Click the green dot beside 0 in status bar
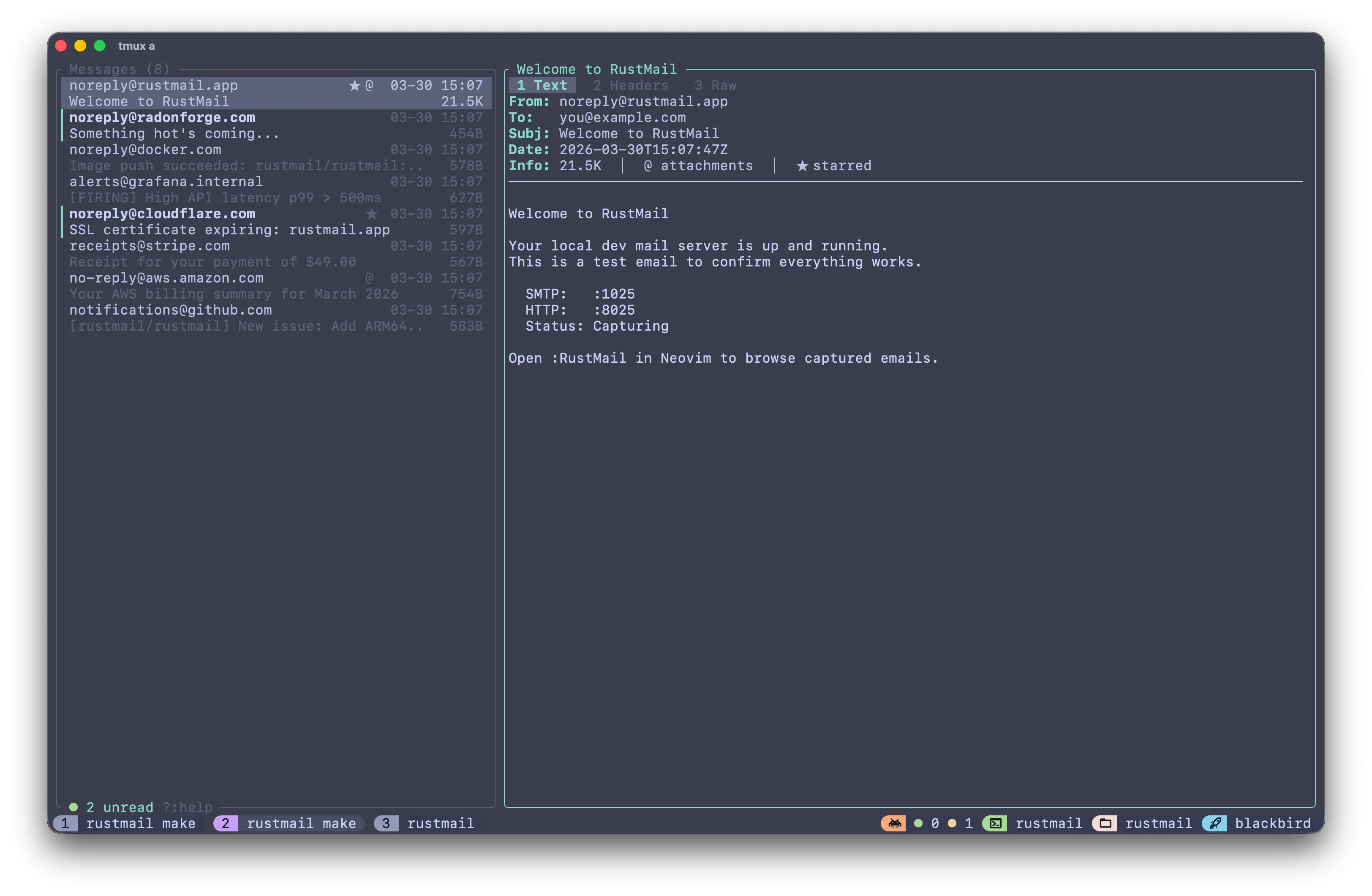 tap(918, 823)
